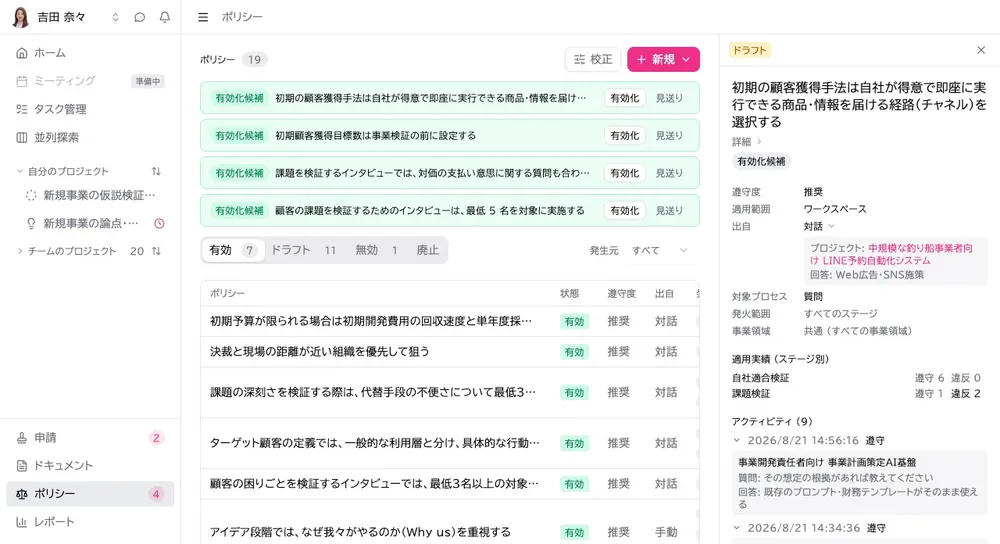Viewport: 1000px width, 544px height.
Task: Click the 遵守度 column header
Action: tap(621, 293)
